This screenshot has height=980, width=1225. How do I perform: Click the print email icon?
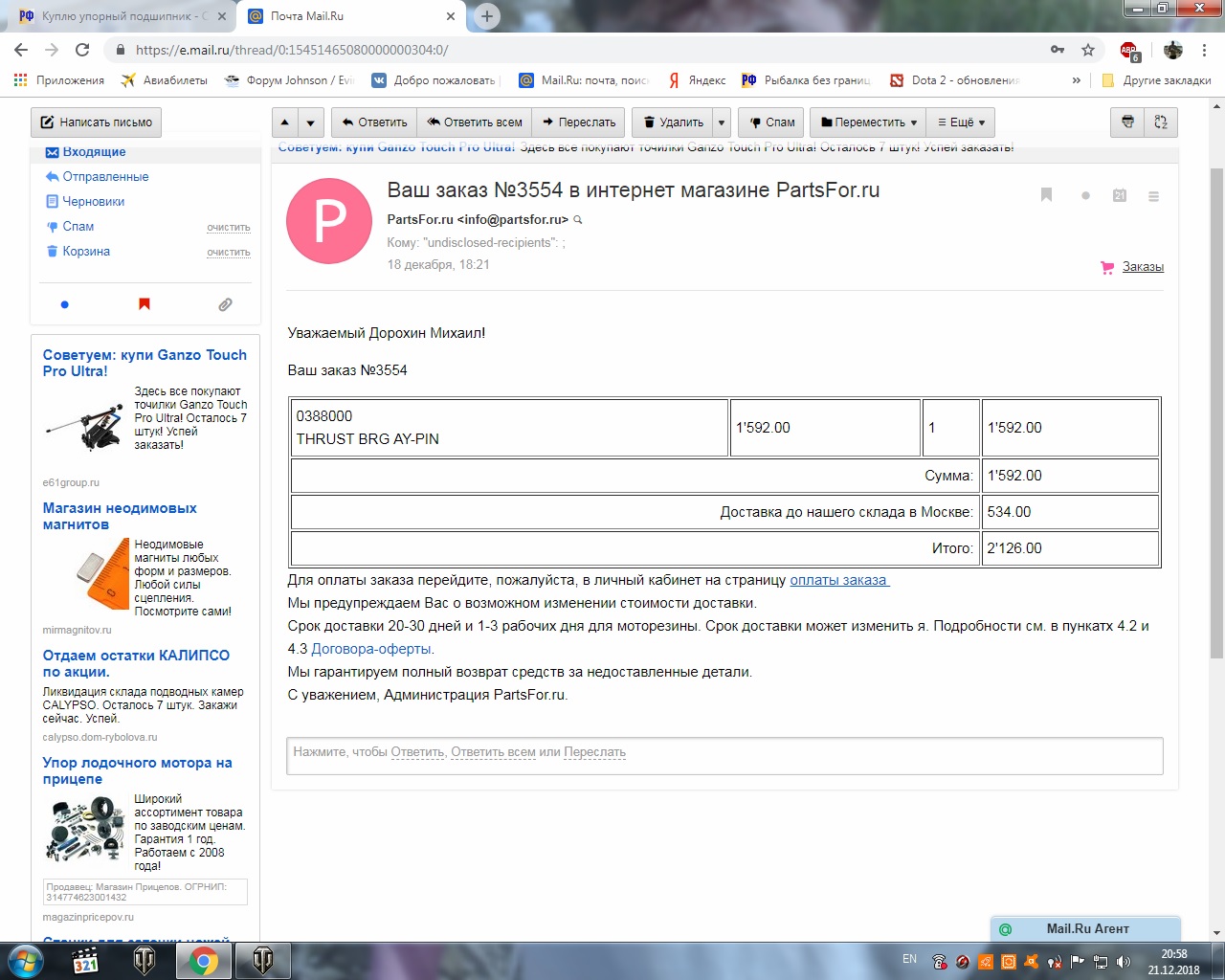pos(1127,122)
